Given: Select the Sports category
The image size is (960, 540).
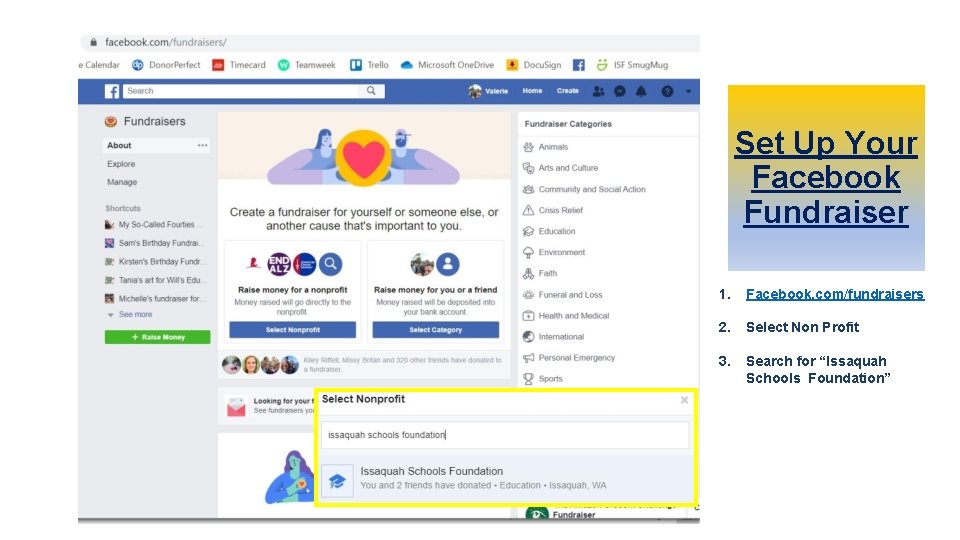Looking at the screenshot, I should tap(542, 378).
